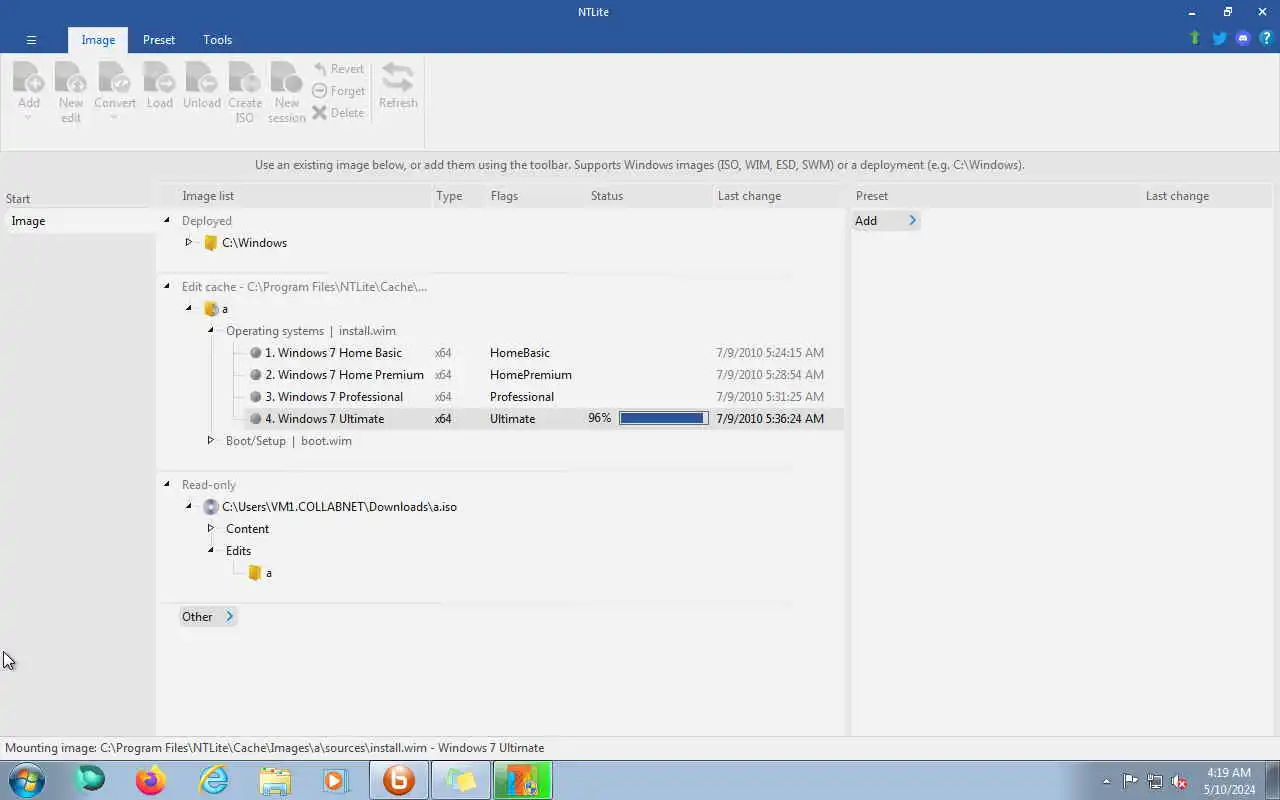Click the Create ISO toolbar icon
The image size is (1280, 800).
coord(245,78)
